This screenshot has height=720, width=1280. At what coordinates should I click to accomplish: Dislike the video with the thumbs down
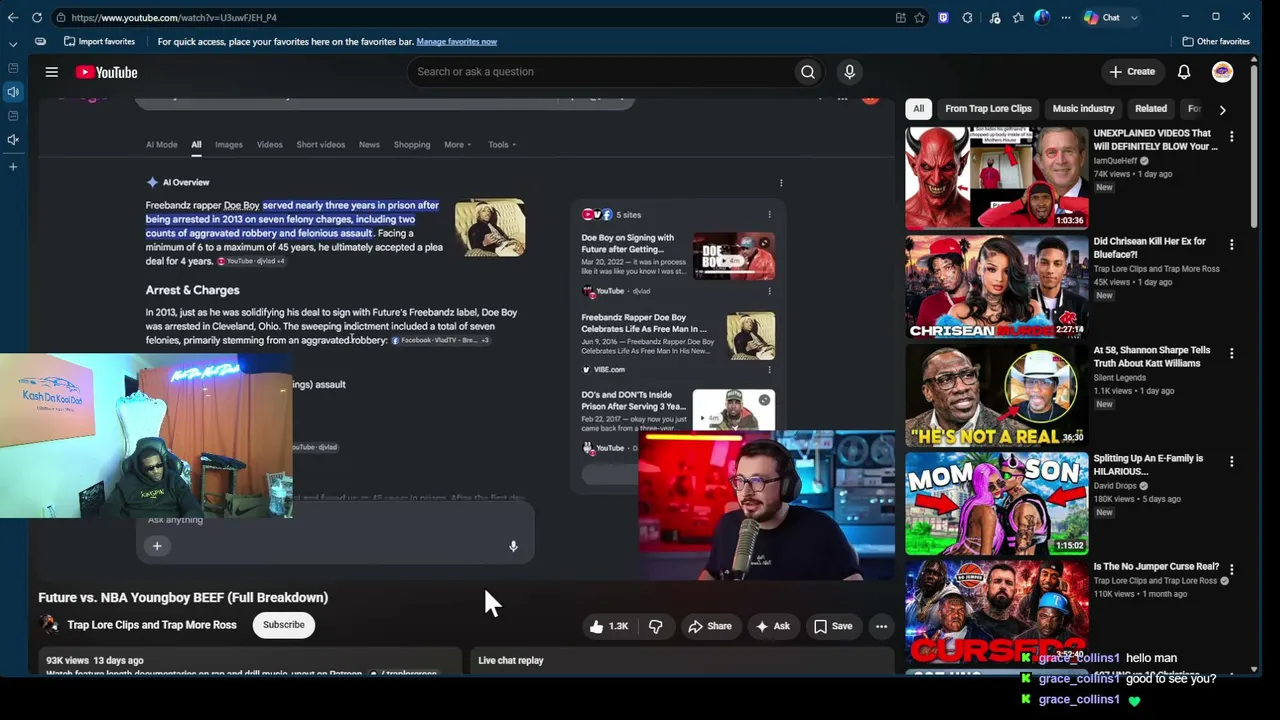pyautogui.click(x=656, y=626)
